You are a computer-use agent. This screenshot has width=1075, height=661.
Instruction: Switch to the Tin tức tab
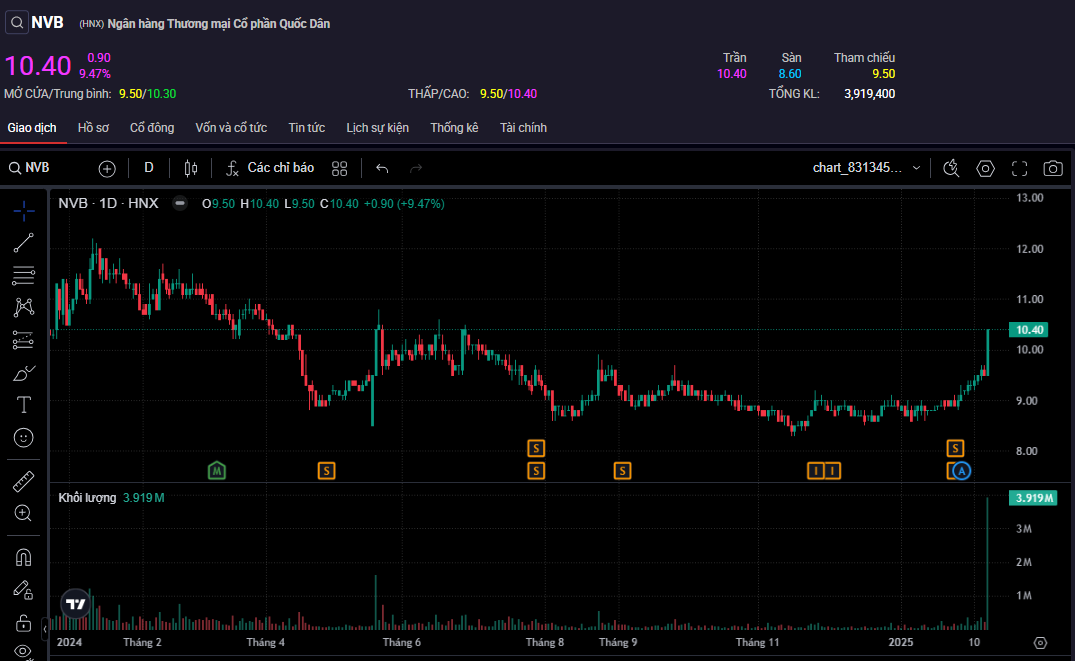pos(306,128)
